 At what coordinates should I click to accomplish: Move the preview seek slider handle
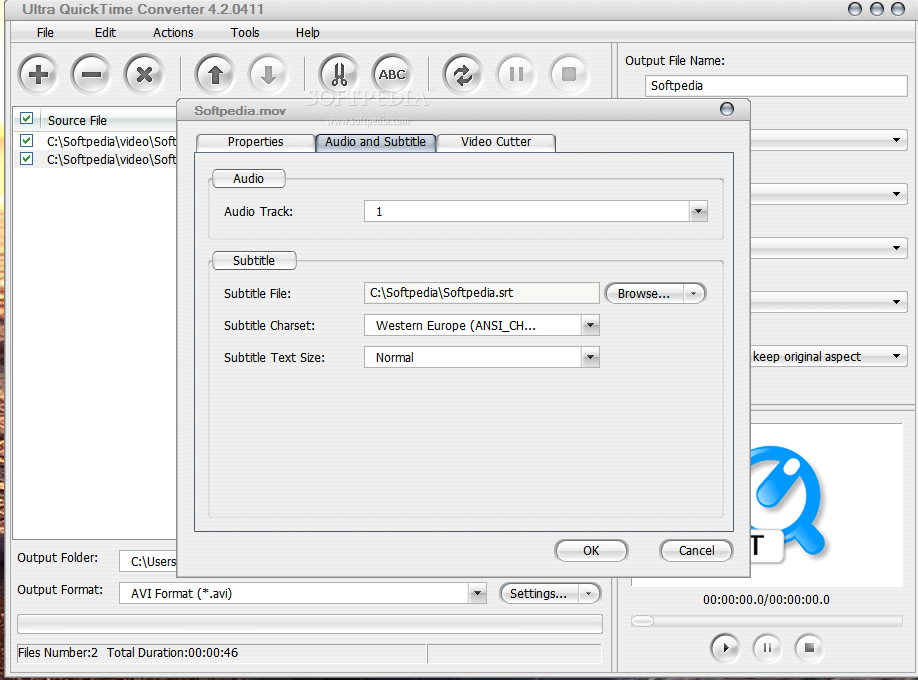pyautogui.click(x=642, y=621)
